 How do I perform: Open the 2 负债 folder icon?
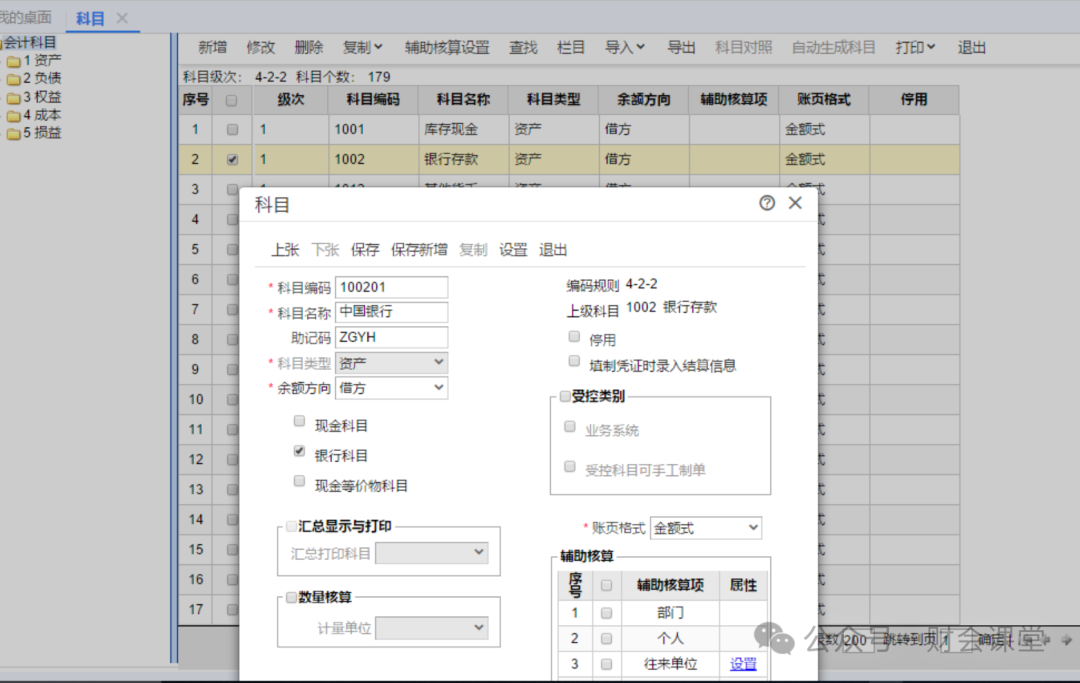click(13, 79)
